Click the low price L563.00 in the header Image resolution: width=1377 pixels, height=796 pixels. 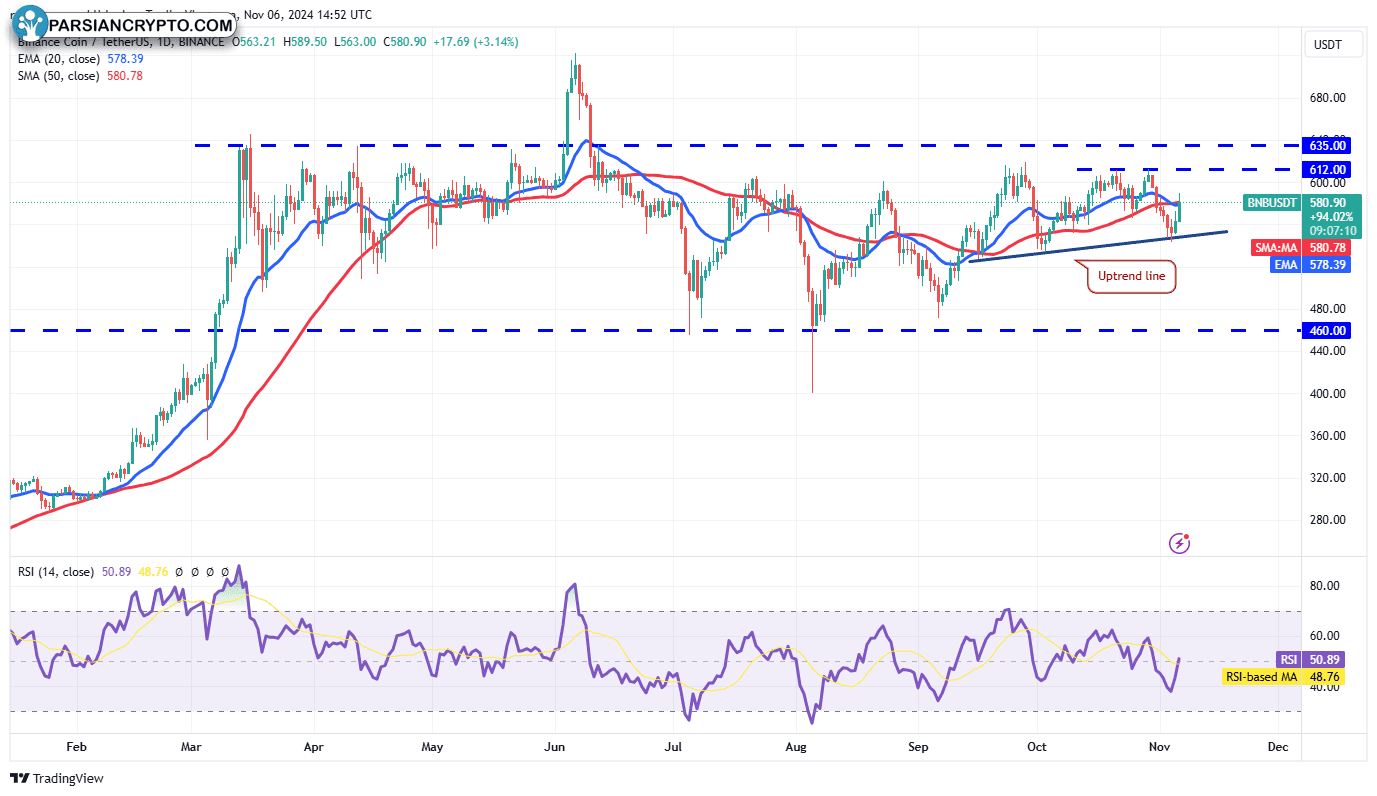click(356, 42)
